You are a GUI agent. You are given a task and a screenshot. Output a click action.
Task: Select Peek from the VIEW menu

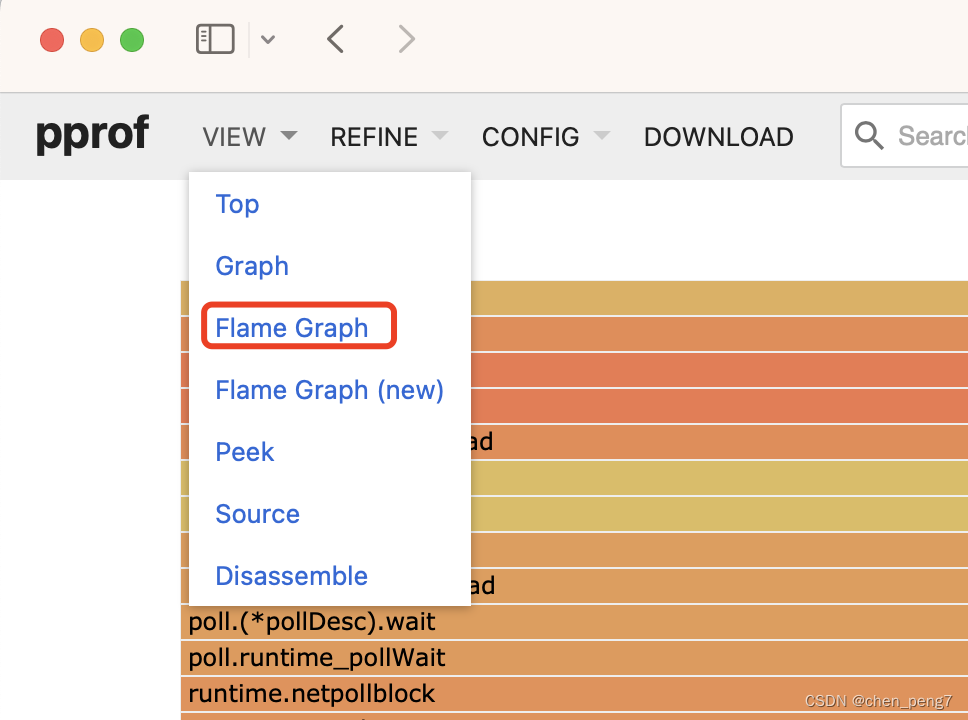(x=244, y=452)
